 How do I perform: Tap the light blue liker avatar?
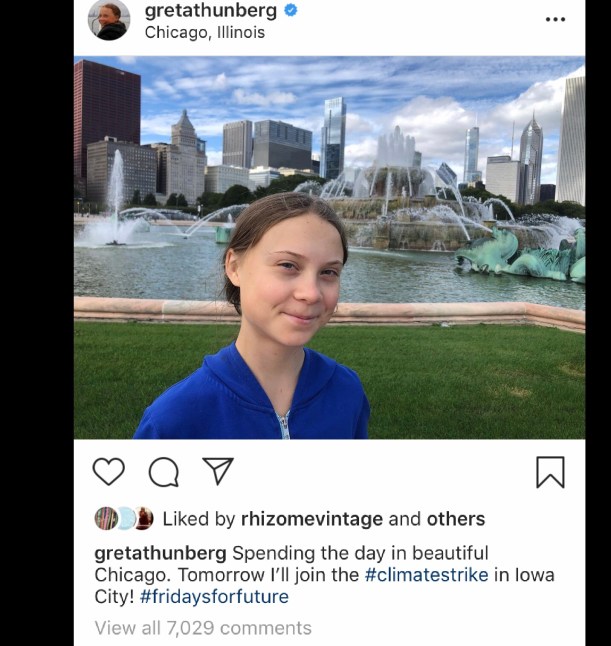(127, 518)
